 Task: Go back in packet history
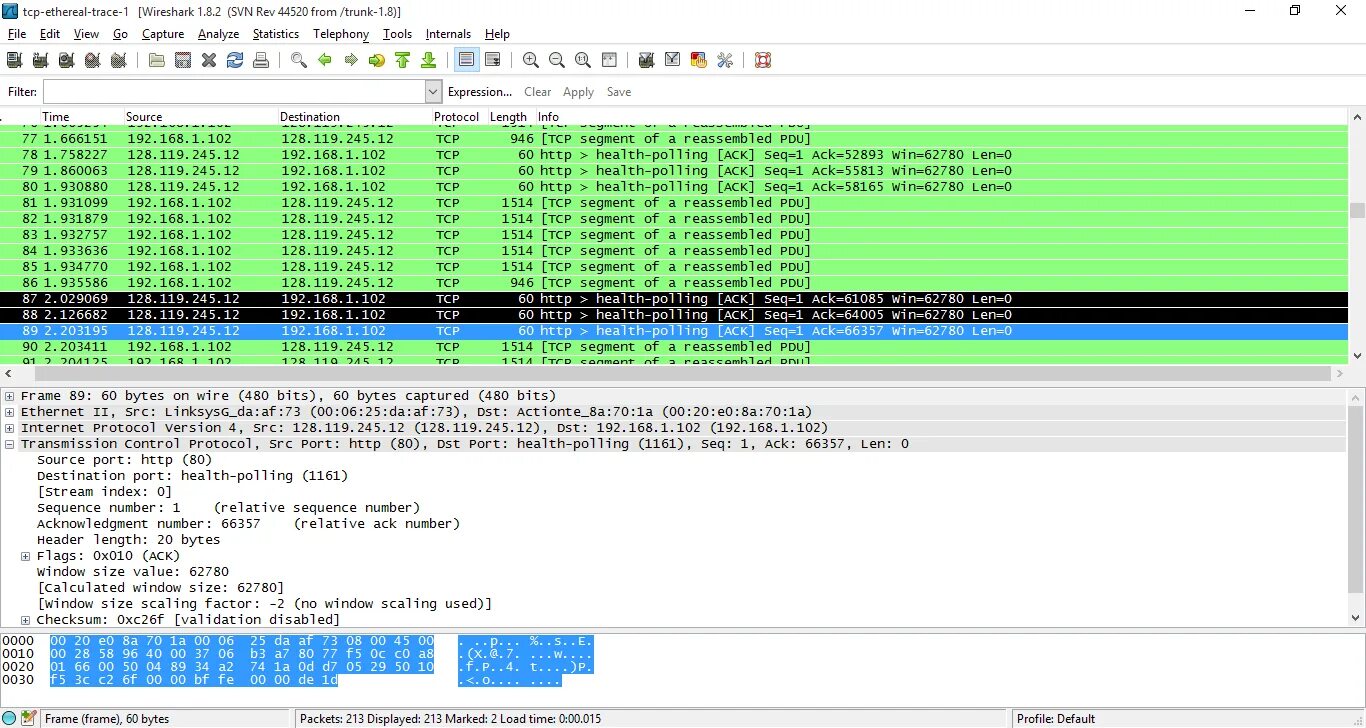[x=325, y=60]
